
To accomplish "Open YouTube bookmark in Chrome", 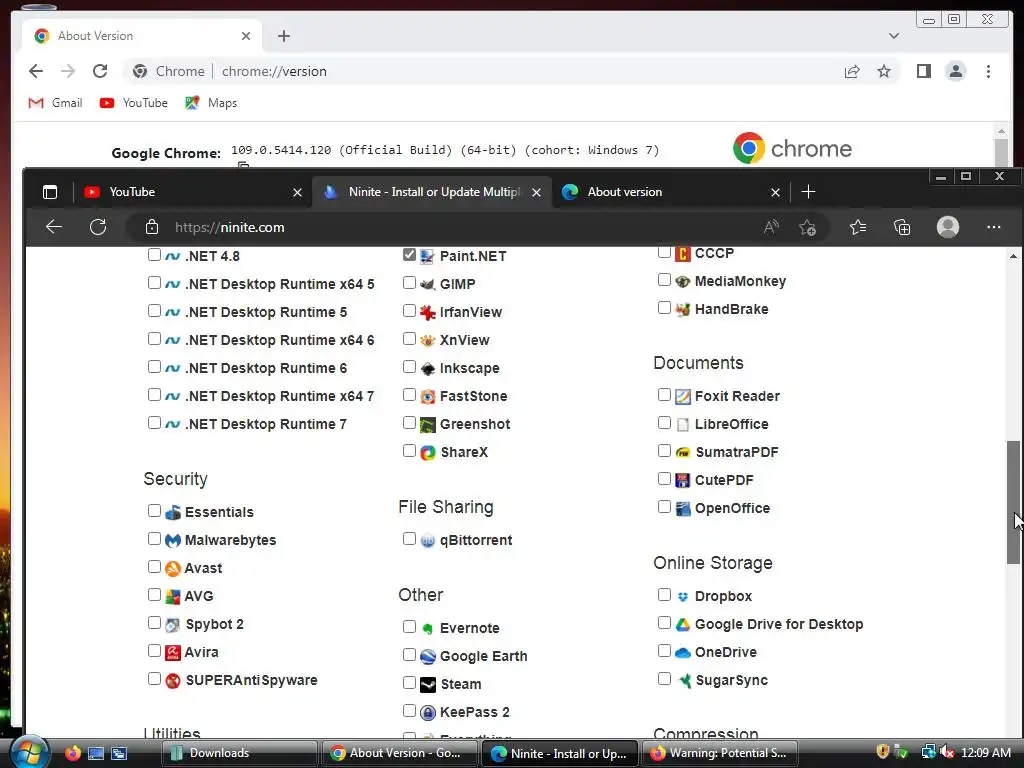I will (x=134, y=103).
